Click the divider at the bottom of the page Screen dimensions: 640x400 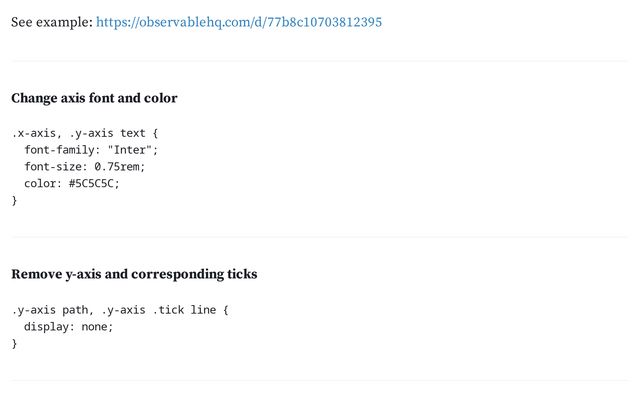[320, 381]
